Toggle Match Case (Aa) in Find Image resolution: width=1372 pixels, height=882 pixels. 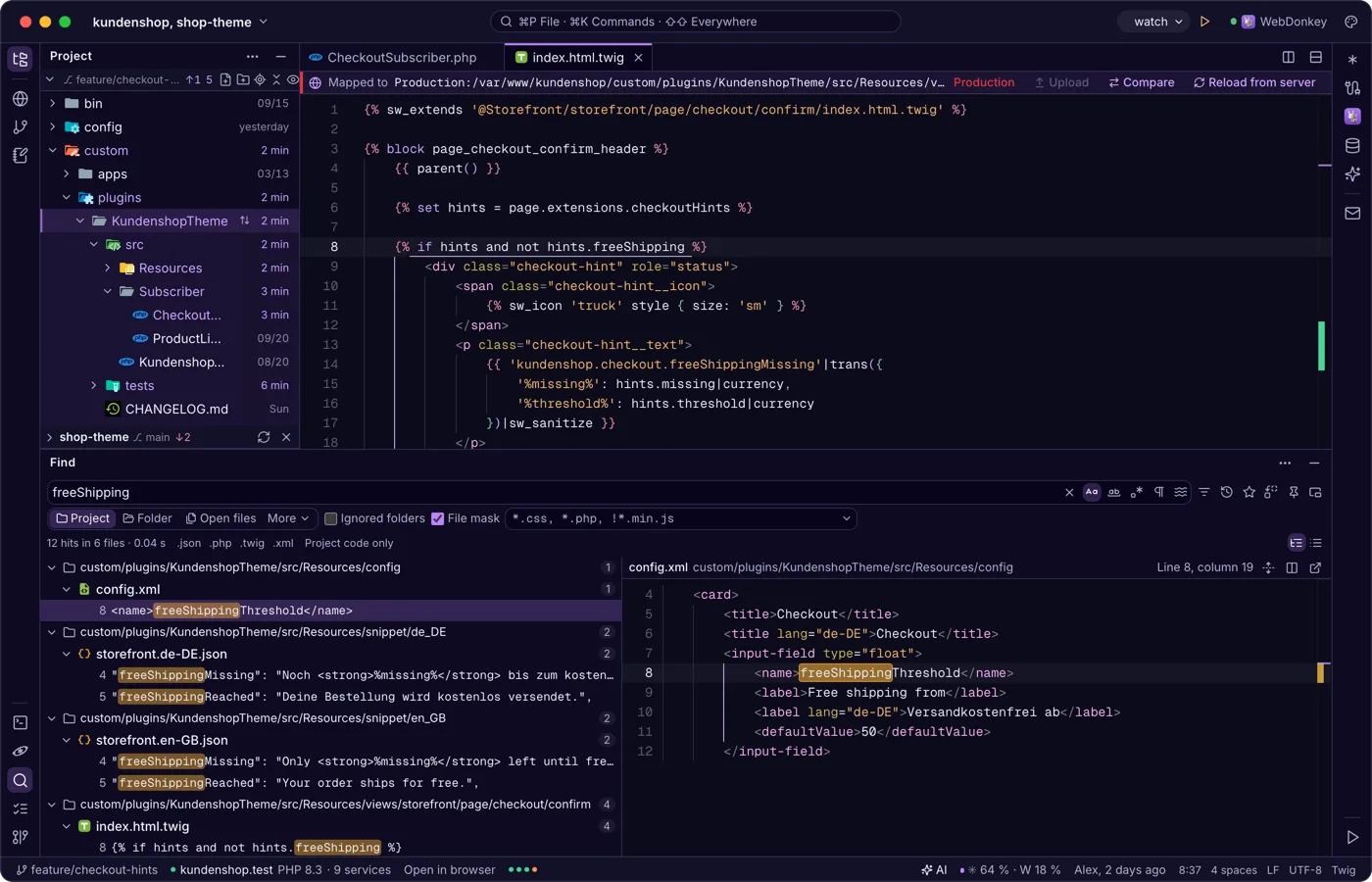coord(1092,492)
